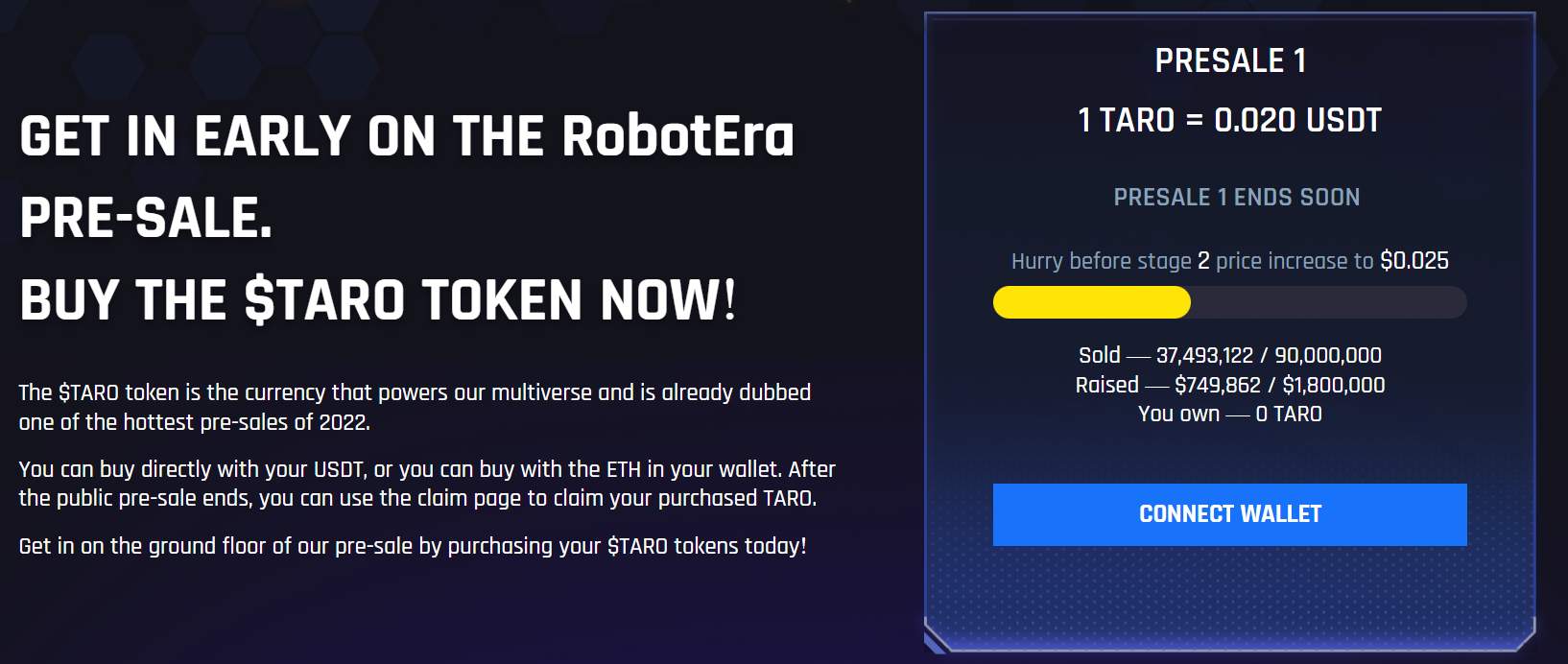The width and height of the screenshot is (1568, 664).
Task: Click the GET IN EARLY ON THE RobotEra headline
Action: pyautogui.click(x=407, y=135)
